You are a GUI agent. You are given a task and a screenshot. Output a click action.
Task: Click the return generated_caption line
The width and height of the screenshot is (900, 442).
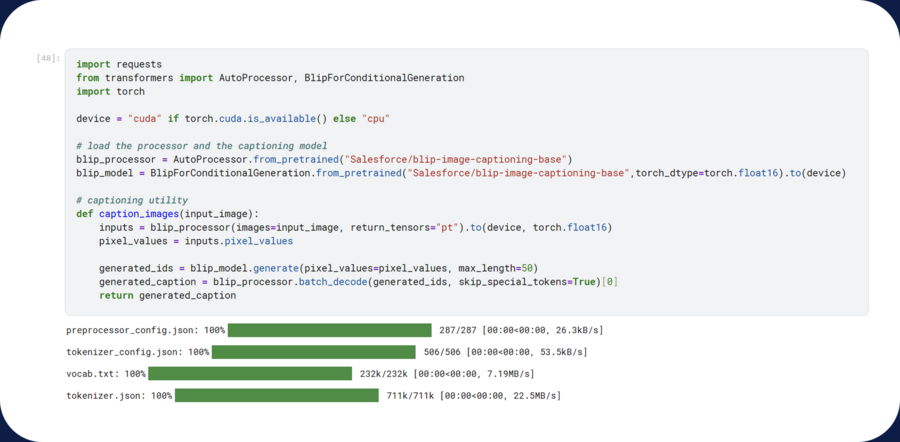(x=167, y=295)
